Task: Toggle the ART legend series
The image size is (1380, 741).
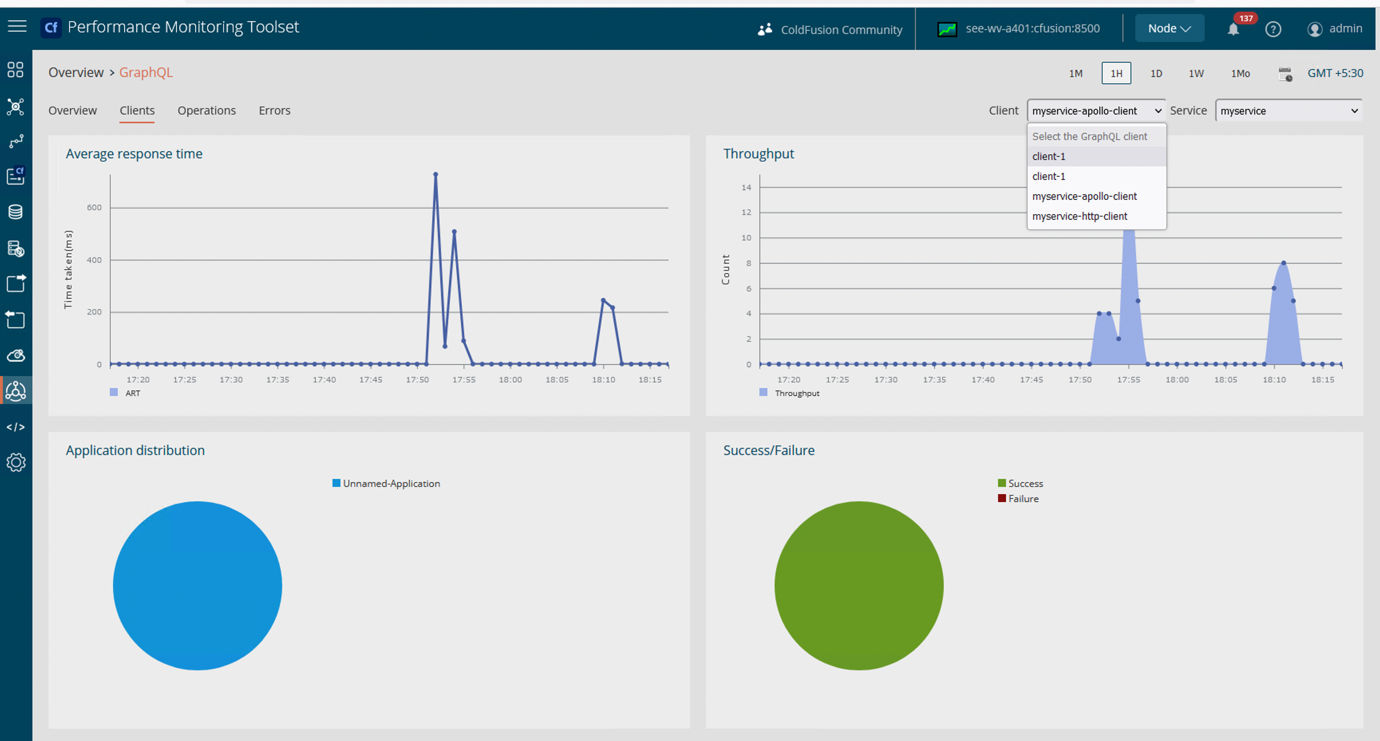Action: 125,393
